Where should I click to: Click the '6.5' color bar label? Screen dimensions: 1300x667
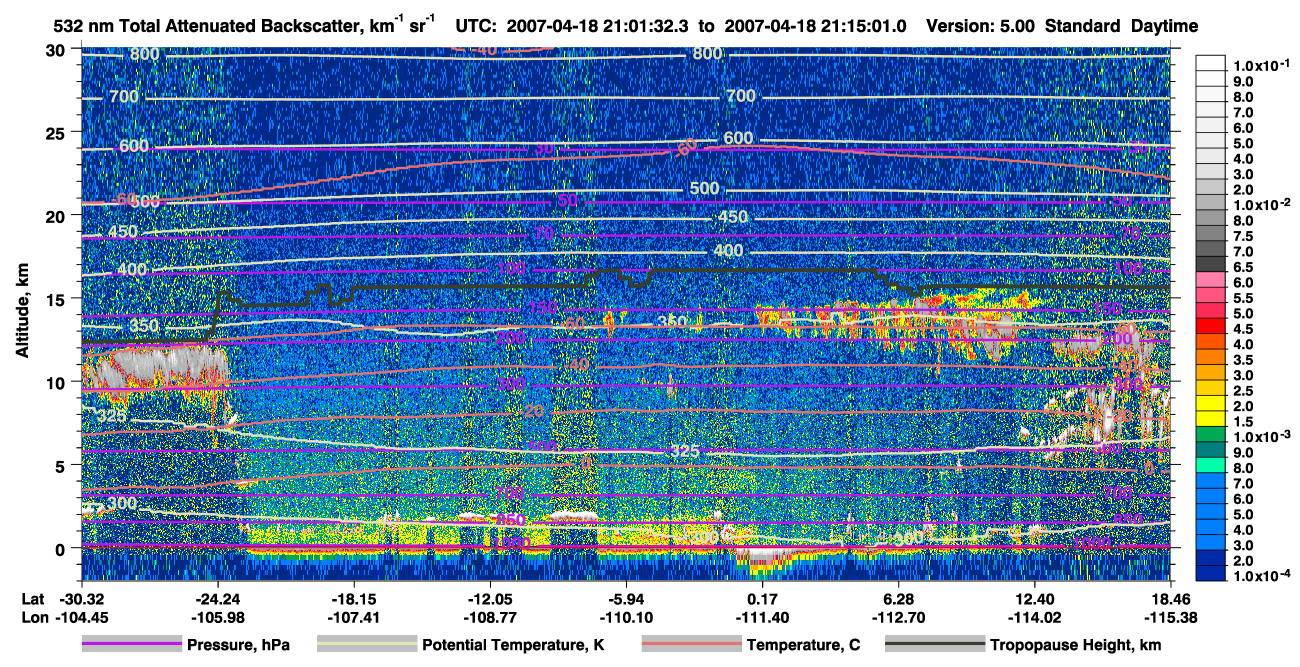pos(1243,267)
